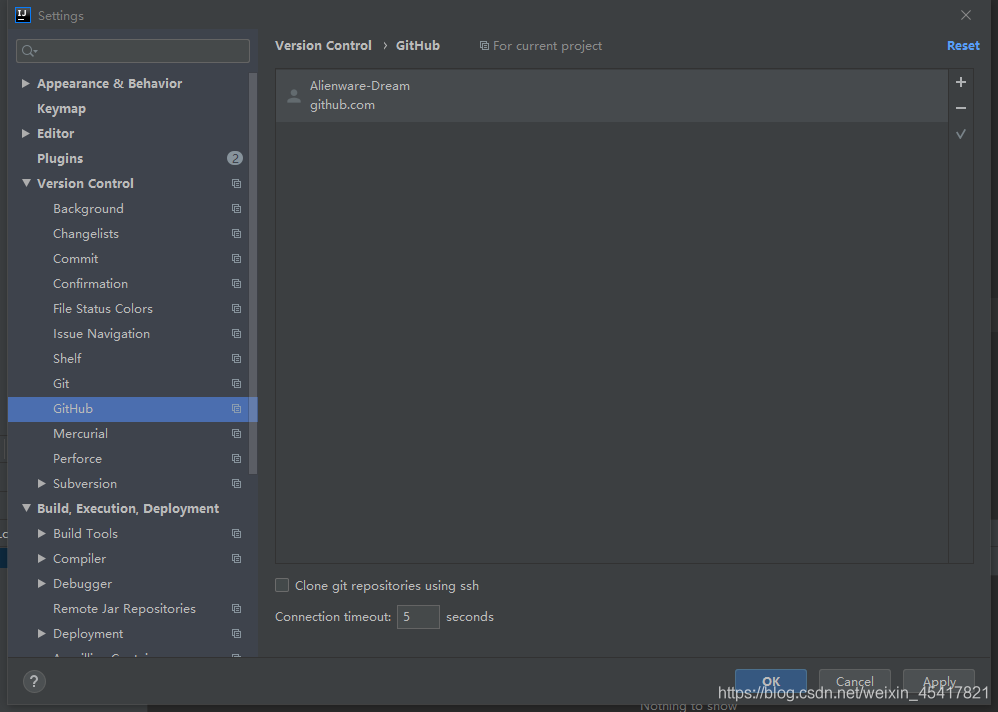
Task: Expand the Compiler node
Action: tap(41, 559)
